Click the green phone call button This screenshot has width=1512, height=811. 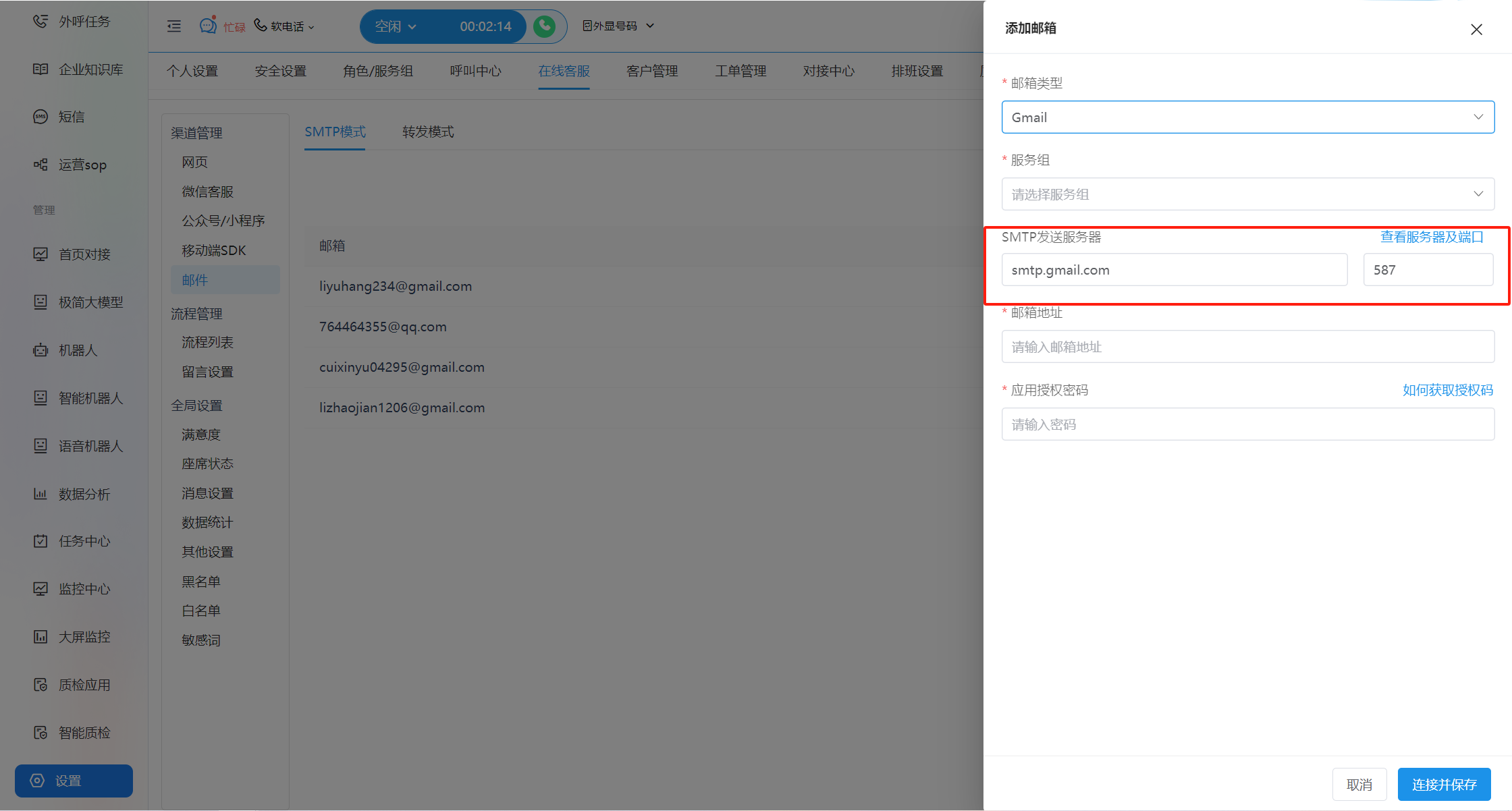544,26
